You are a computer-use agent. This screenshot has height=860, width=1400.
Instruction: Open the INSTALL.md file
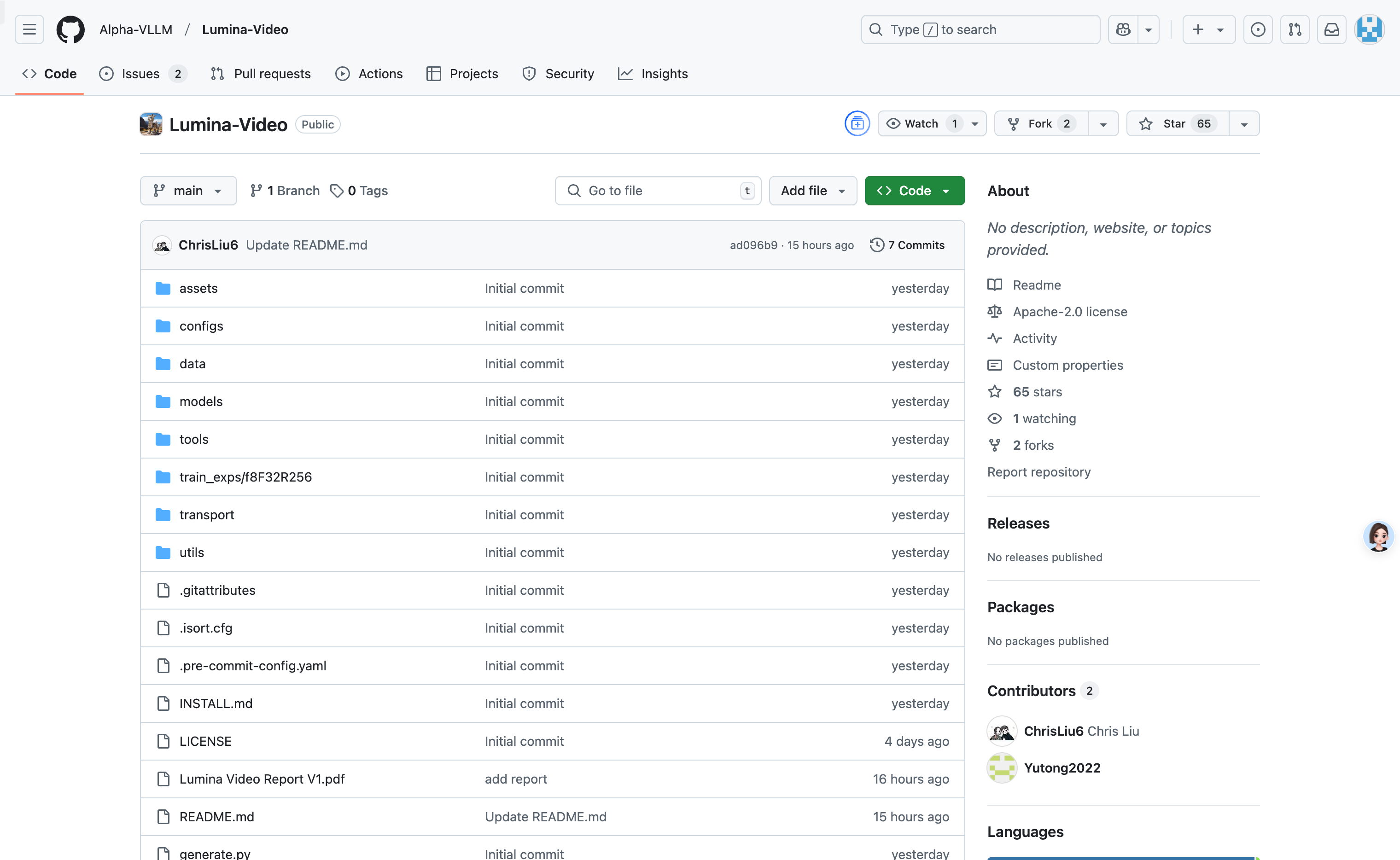(x=216, y=703)
